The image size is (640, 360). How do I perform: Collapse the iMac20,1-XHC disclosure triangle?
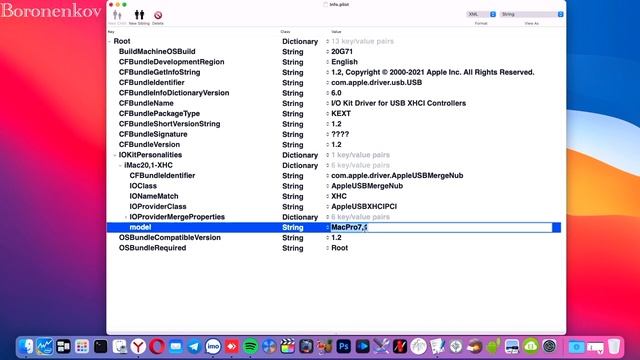tap(120, 165)
